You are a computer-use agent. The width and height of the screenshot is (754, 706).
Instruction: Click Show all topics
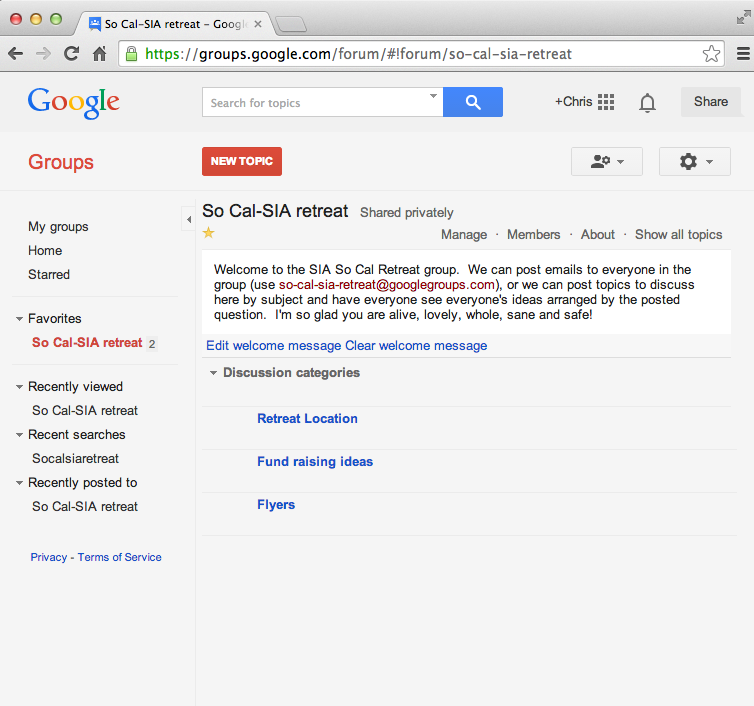click(x=679, y=235)
